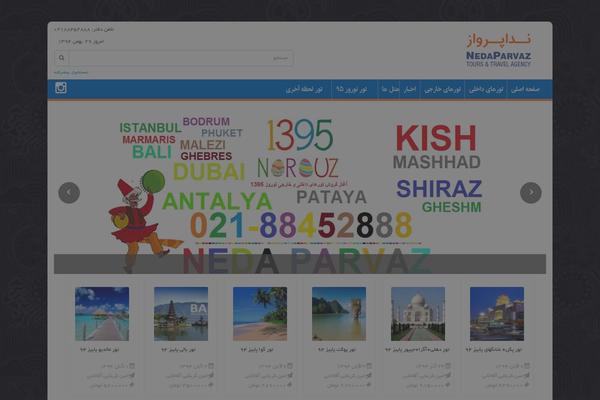600x400 pixels.
Task: Select the اخبار news menu item
Action: [x=410, y=89]
